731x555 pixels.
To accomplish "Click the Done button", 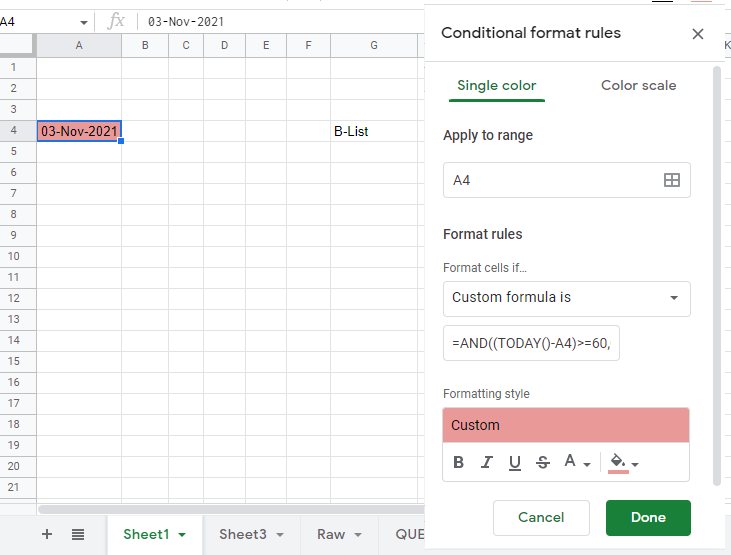I will (648, 518).
